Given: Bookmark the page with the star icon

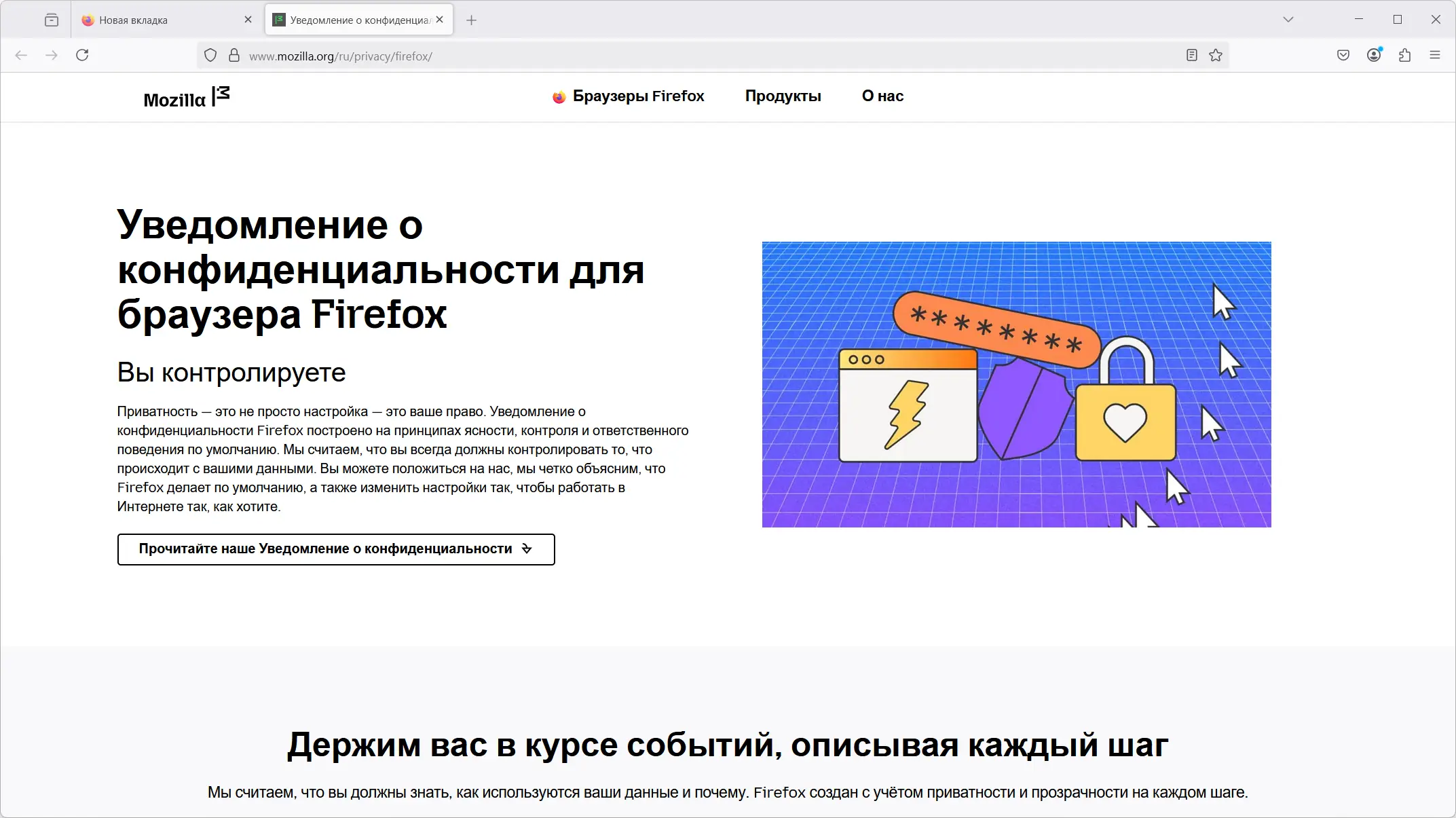Looking at the screenshot, I should click(x=1215, y=55).
